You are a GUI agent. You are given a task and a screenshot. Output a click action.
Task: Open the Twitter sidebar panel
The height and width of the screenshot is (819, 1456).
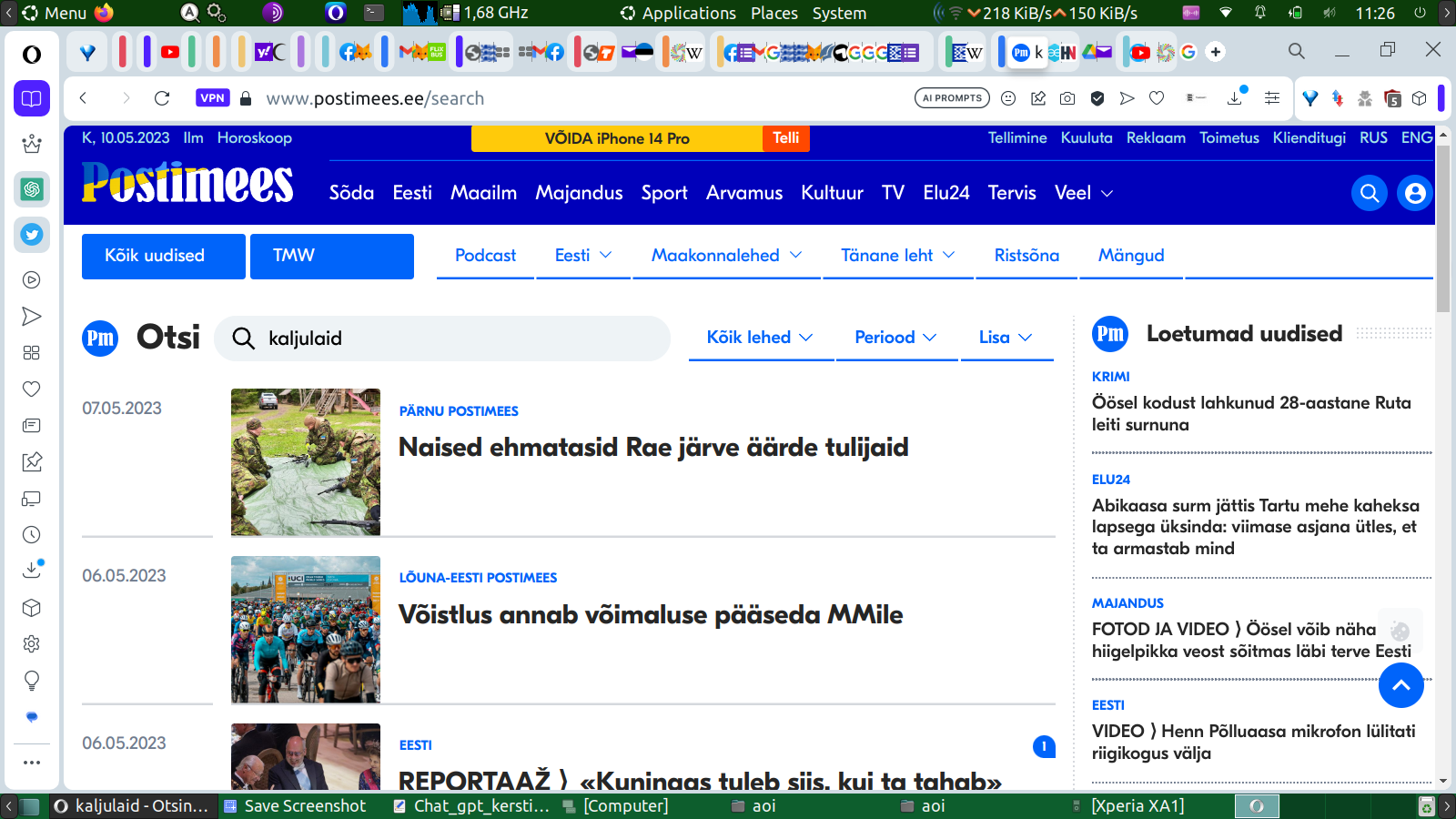pyautogui.click(x=32, y=235)
